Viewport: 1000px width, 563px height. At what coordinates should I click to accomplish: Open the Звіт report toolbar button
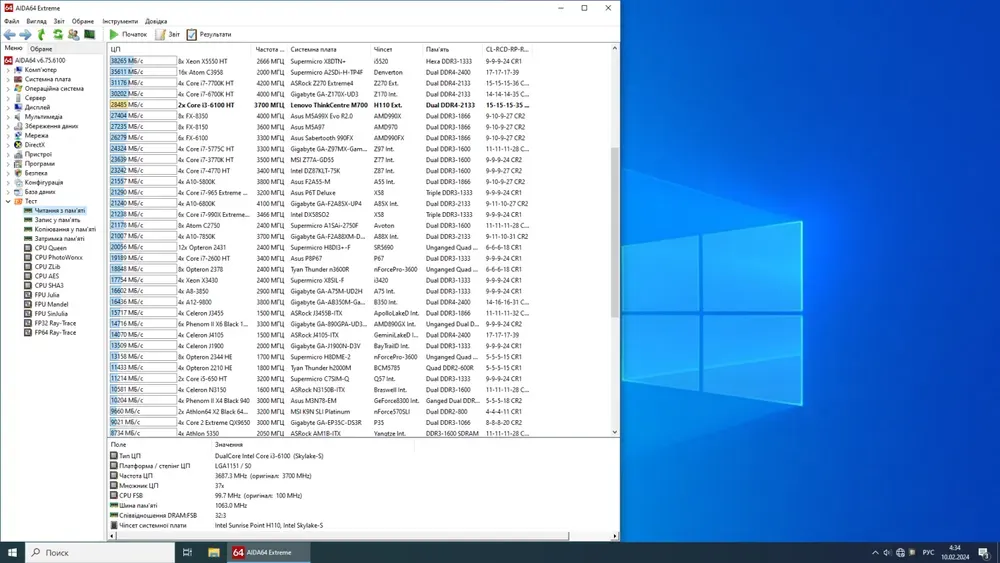pyautogui.click(x=168, y=35)
